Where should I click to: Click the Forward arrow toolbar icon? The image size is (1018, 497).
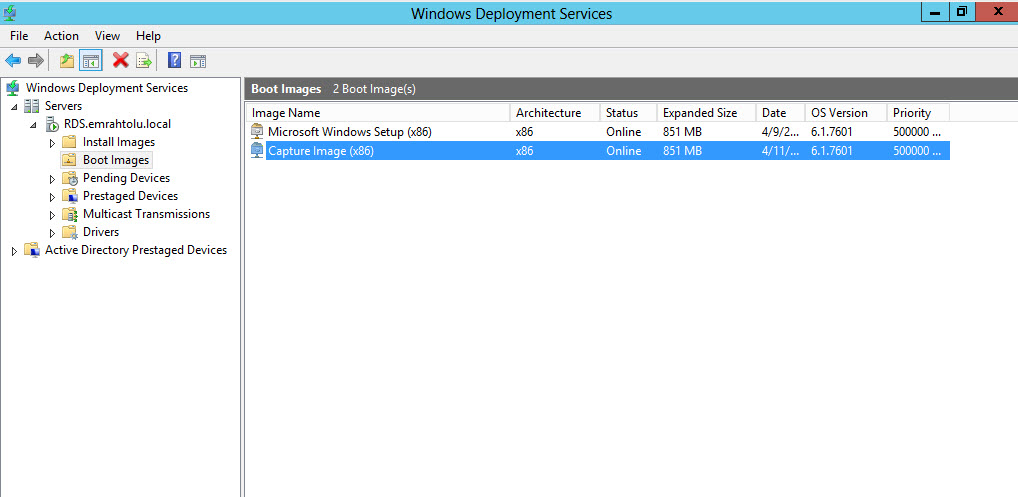coord(36,61)
